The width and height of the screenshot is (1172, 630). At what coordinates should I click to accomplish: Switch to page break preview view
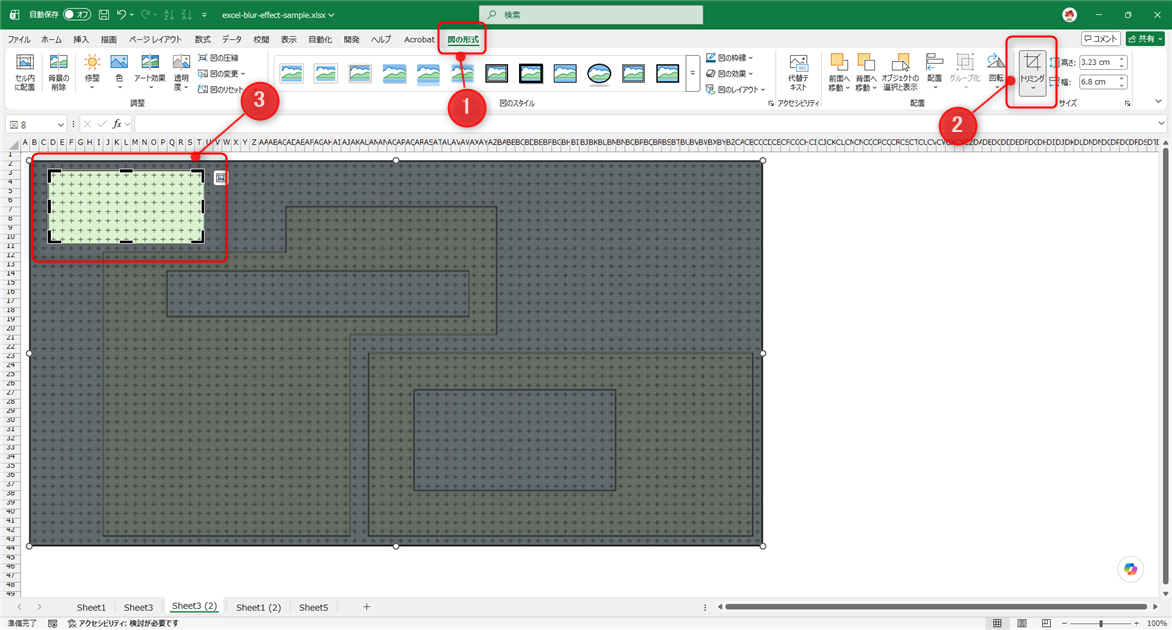click(1046, 623)
